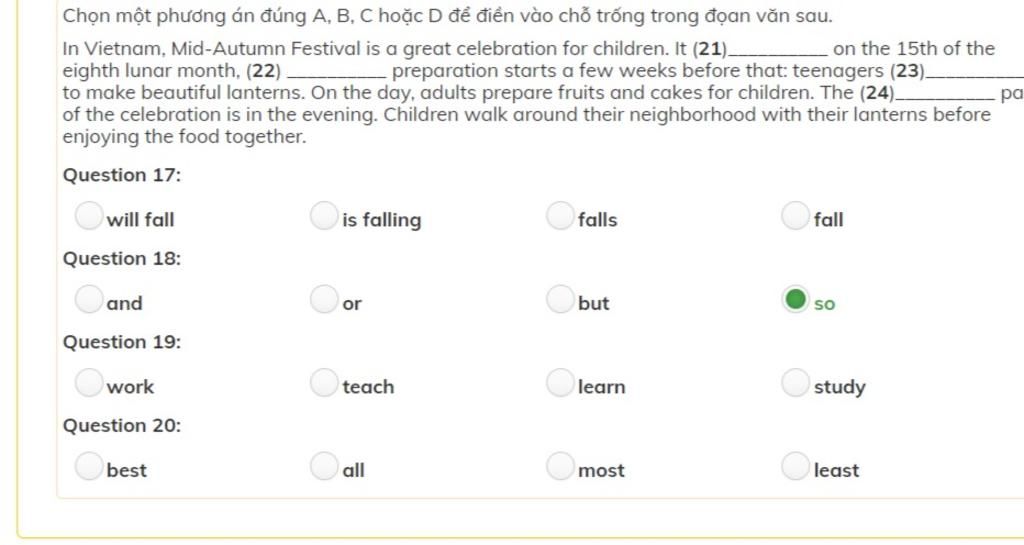Pick the 'falls' answer option
Image resolution: width=1024 pixels, height=545 pixels.
point(560,216)
